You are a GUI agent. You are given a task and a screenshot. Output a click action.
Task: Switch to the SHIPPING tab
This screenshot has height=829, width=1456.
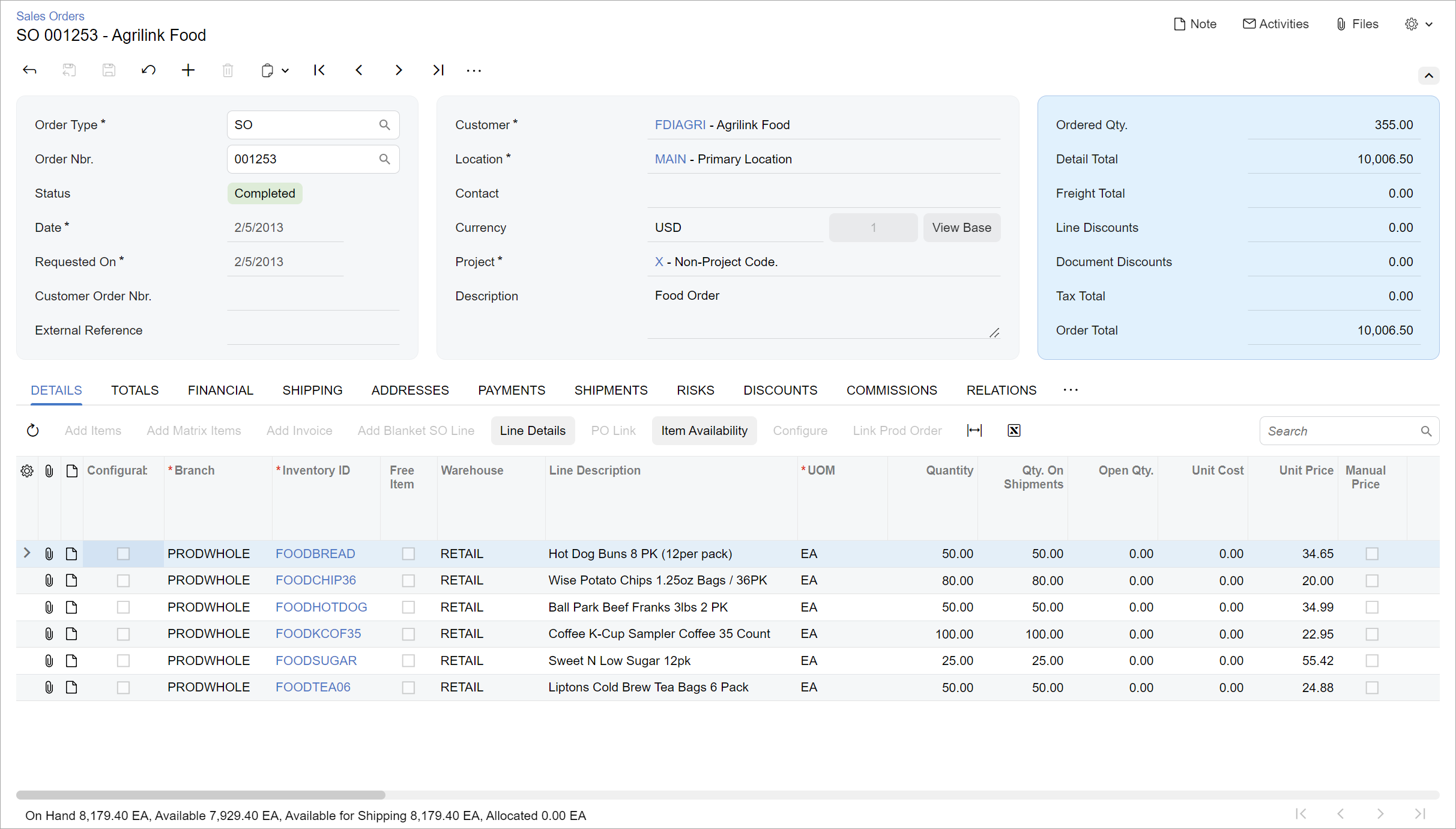(312, 390)
